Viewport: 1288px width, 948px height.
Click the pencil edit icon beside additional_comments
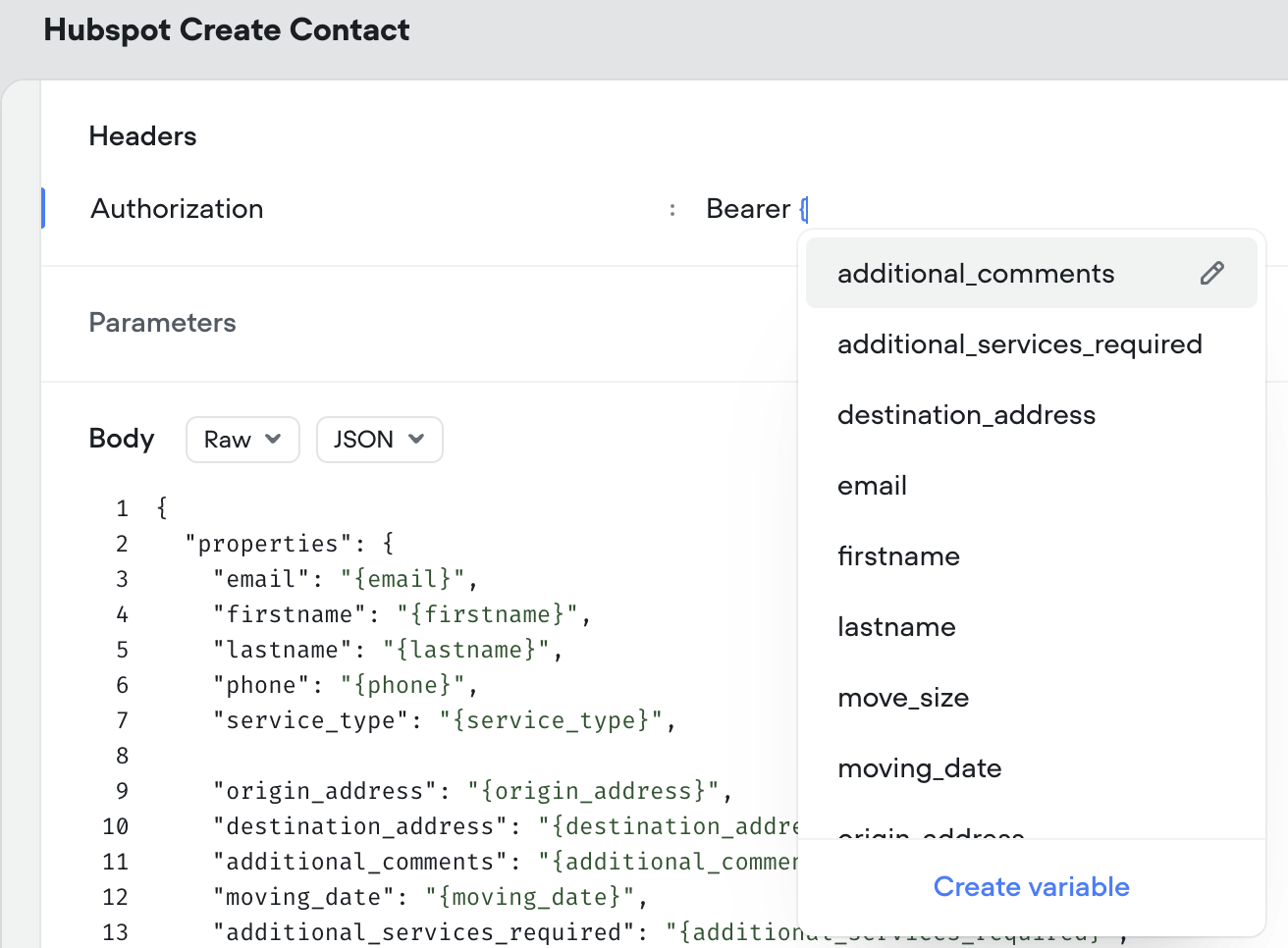pyautogui.click(x=1212, y=274)
